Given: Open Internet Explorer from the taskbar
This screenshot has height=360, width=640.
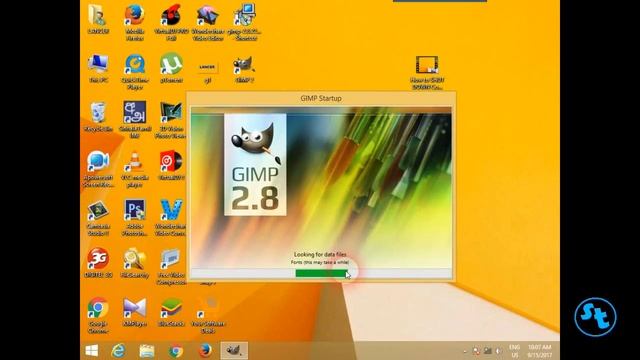Looking at the screenshot, I should click(118, 351).
